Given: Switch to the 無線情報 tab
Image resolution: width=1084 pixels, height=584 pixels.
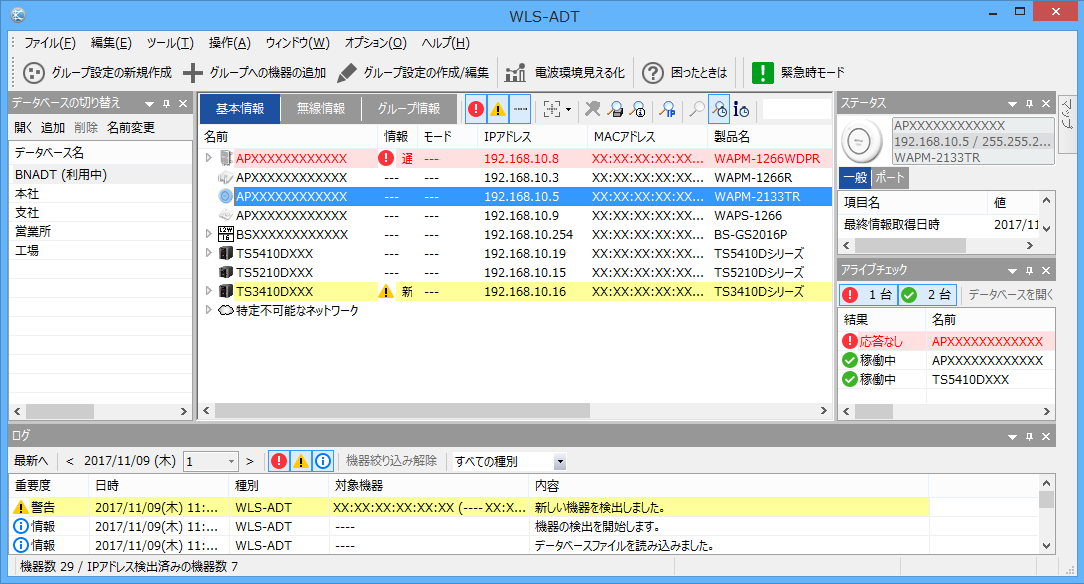Looking at the screenshot, I should [321, 109].
